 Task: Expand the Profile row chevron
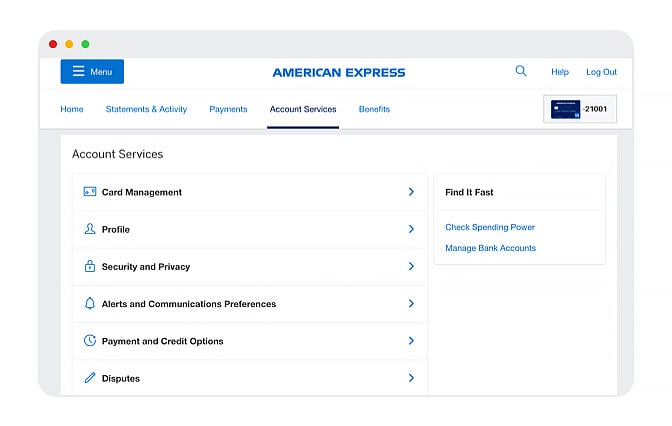point(411,229)
